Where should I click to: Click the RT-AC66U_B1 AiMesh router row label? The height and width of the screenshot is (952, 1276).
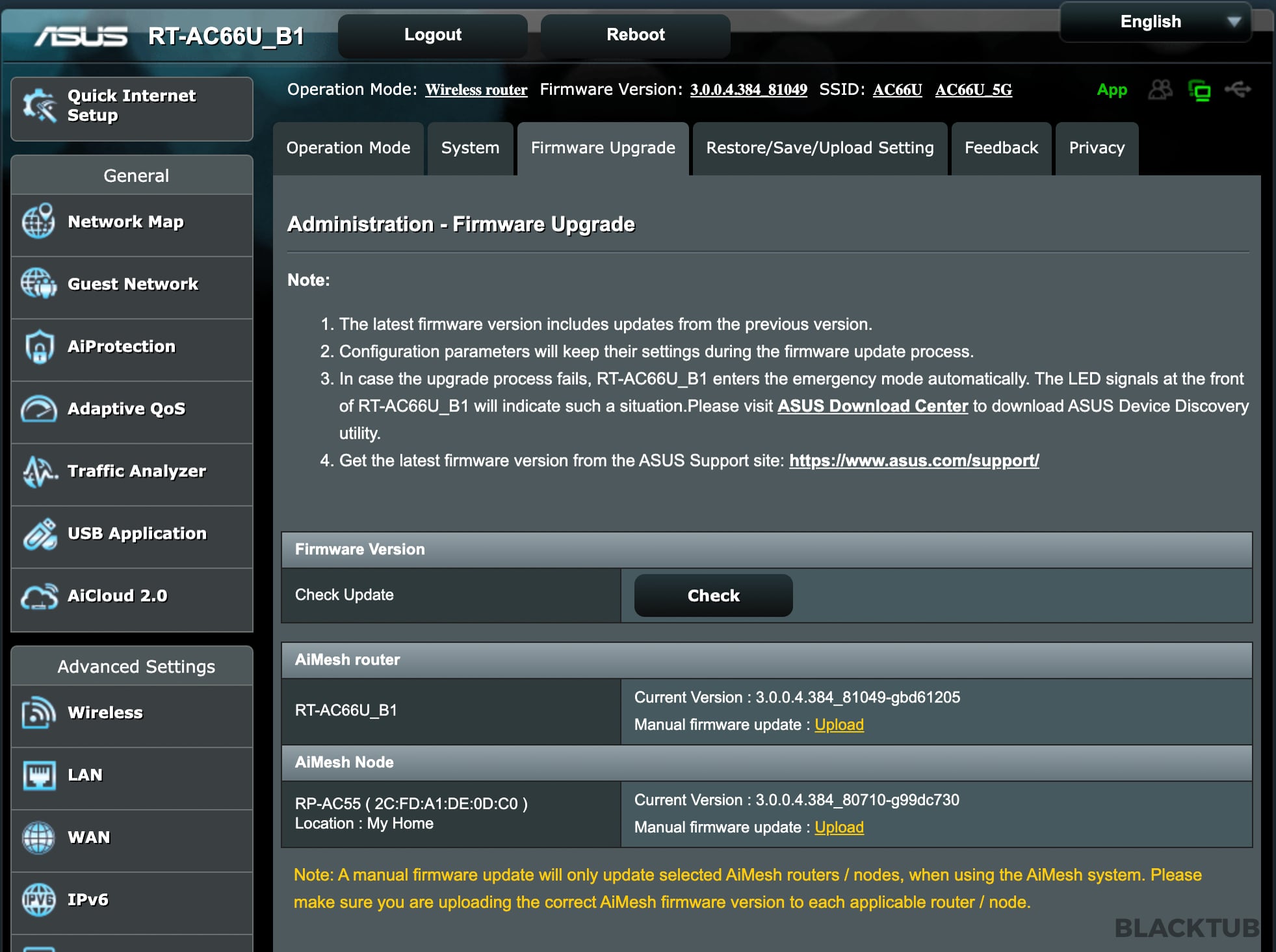tap(346, 711)
